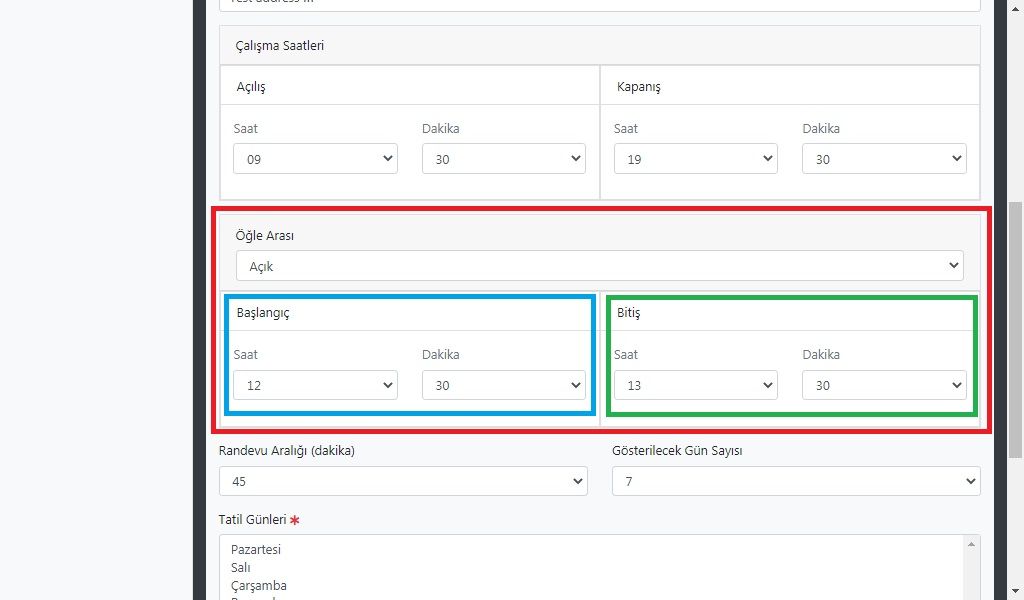Screen dimensions: 1024x600
Task: Expand the Bitiş Dakika dropdown
Action: (883, 385)
